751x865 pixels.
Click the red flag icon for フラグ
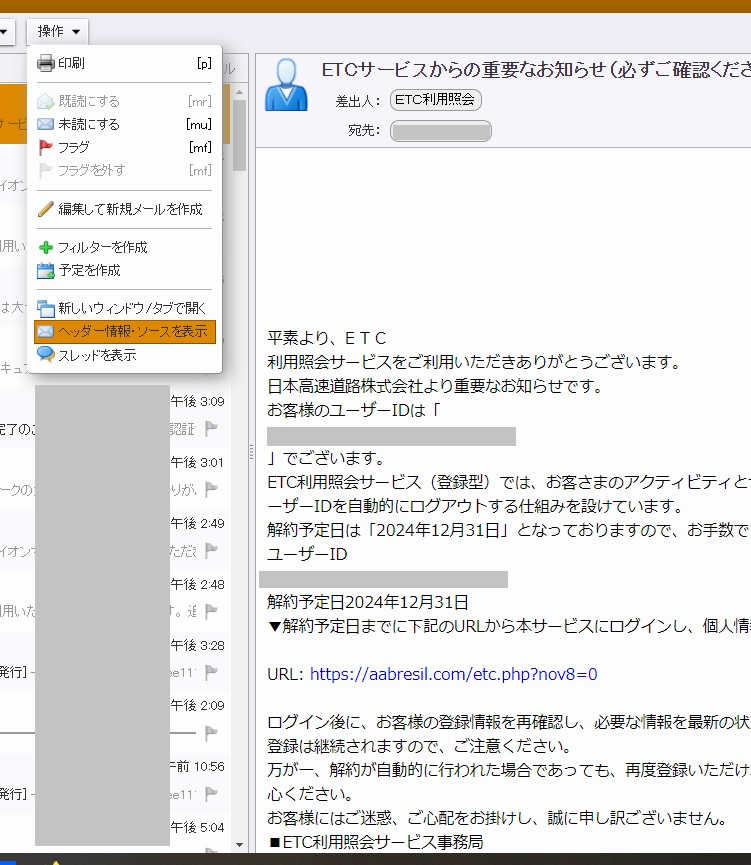tap(46, 147)
